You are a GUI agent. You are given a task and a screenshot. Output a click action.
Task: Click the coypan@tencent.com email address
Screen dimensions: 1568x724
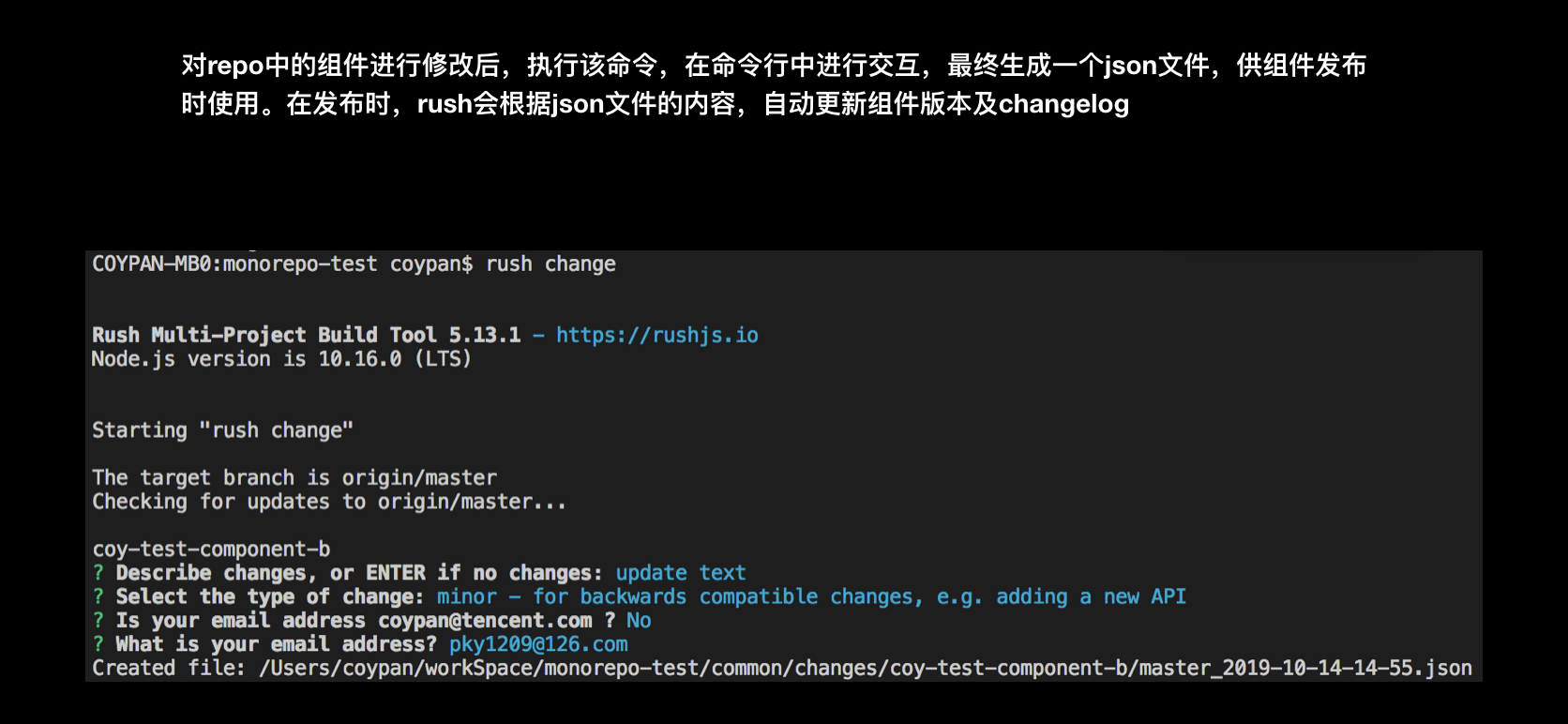pyautogui.click(x=485, y=621)
